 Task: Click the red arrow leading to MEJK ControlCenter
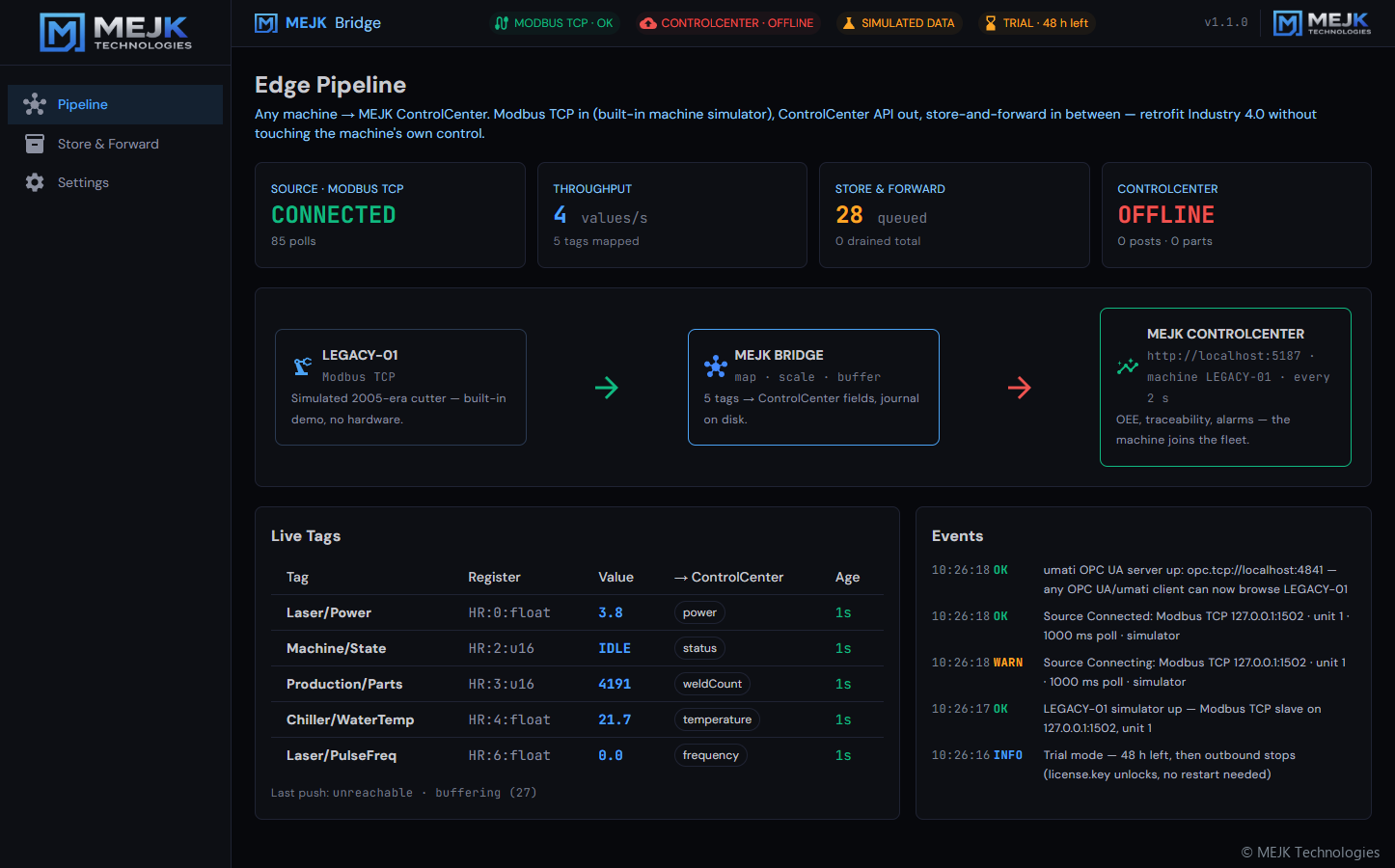(x=1020, y=388)
